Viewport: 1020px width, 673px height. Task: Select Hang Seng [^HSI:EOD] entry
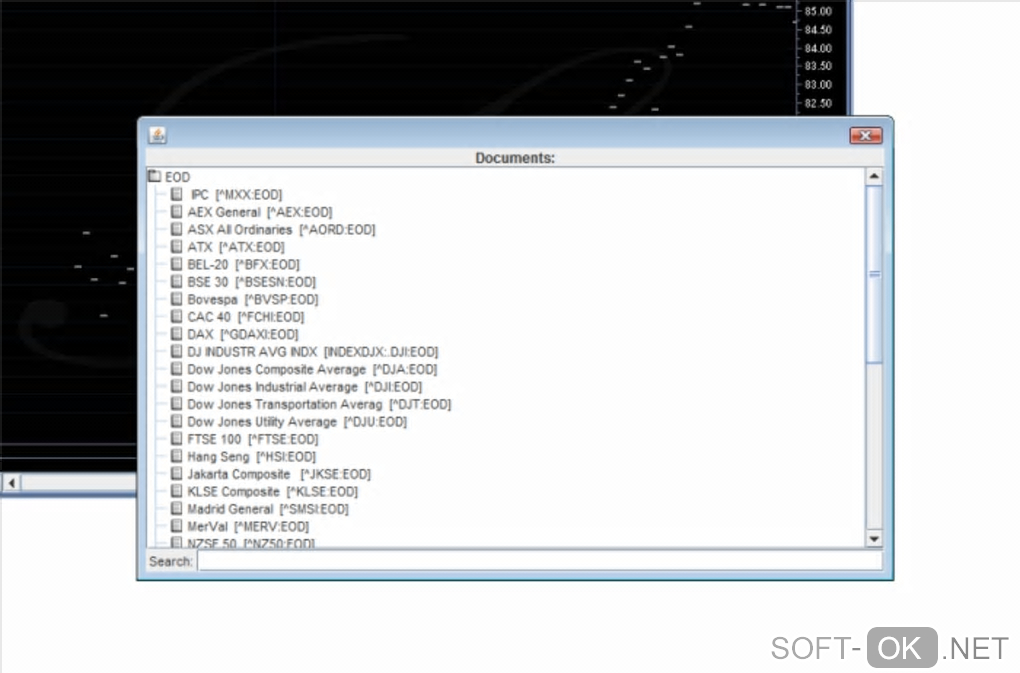251,456
